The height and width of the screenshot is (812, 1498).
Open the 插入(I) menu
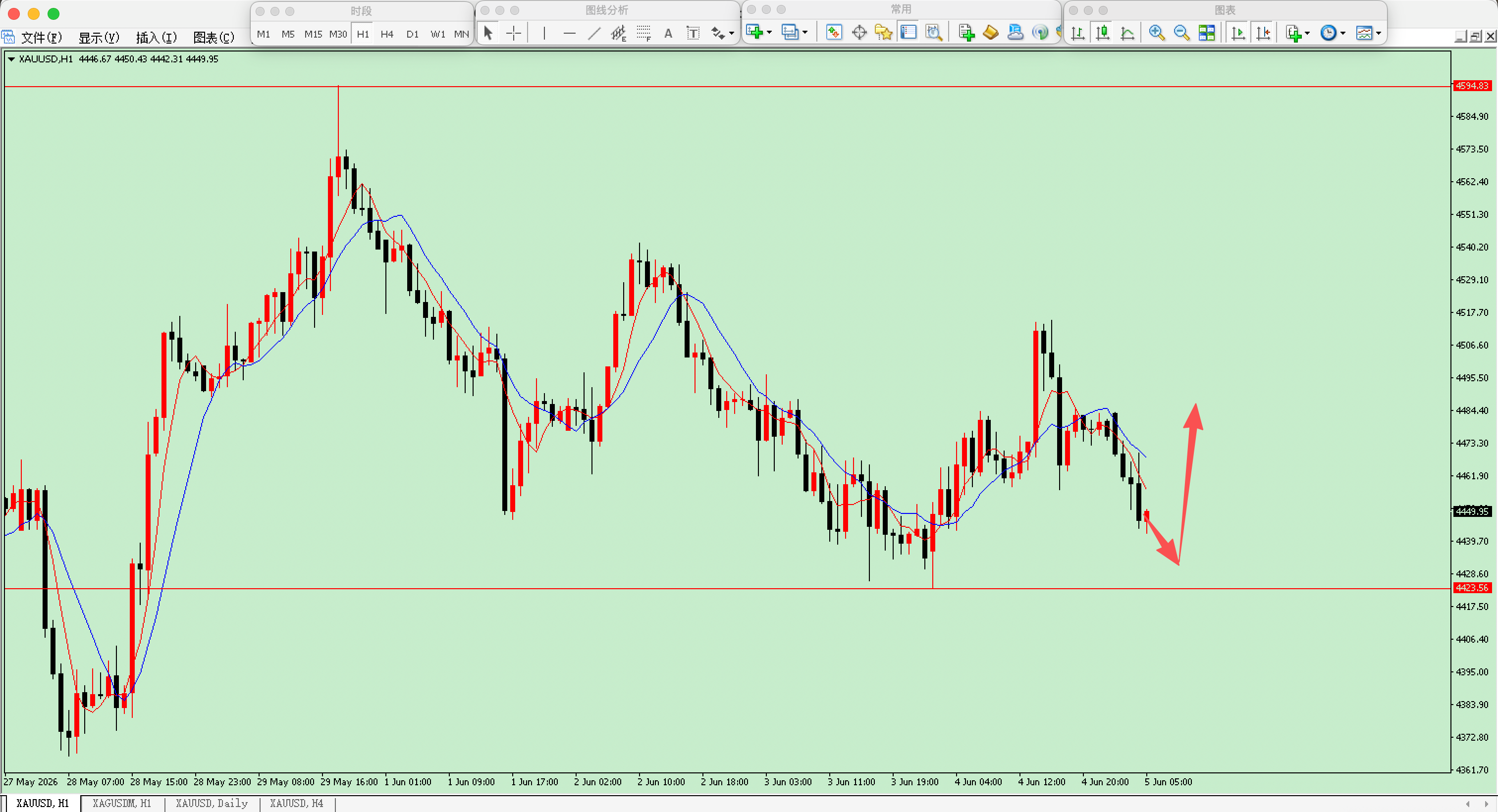pyautogui.click(x=156, y=38)
